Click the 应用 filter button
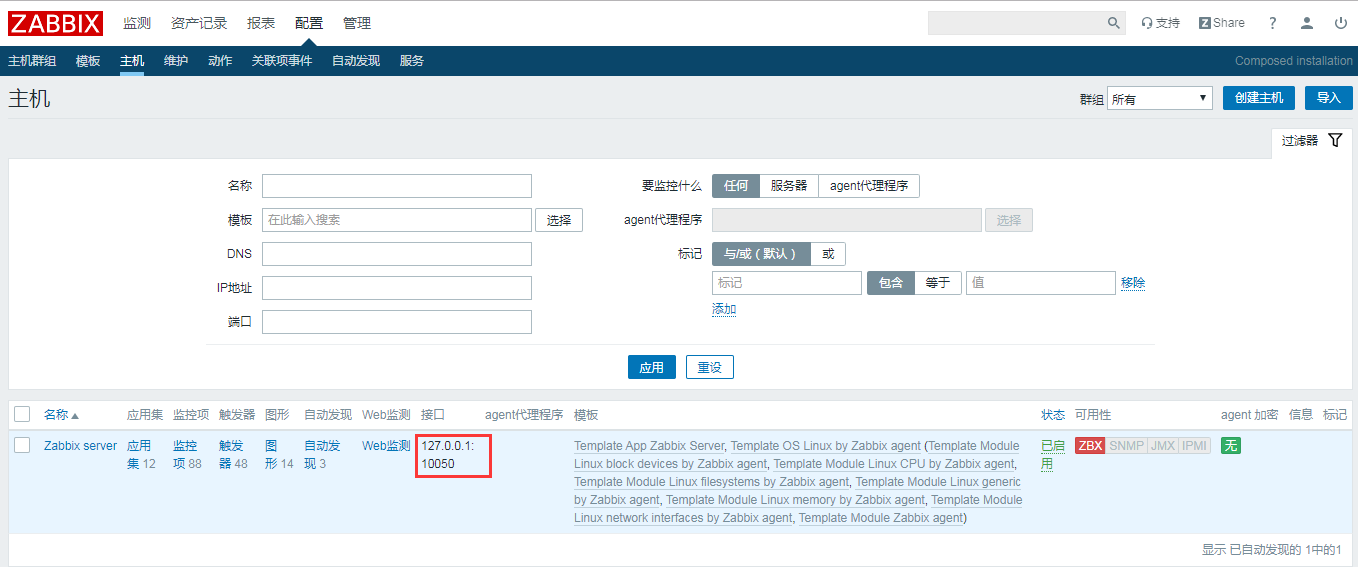1358x567 pixels. [x=652, y=367]
